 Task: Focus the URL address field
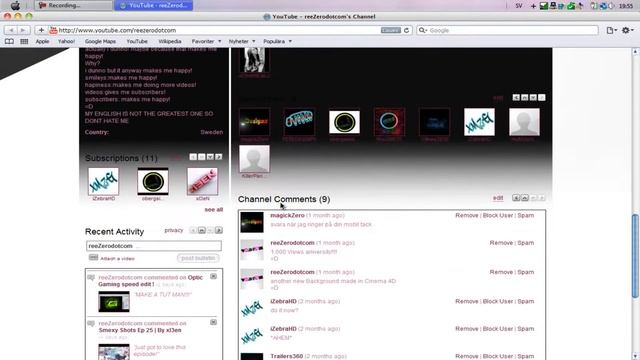click(x=218, y=30)
